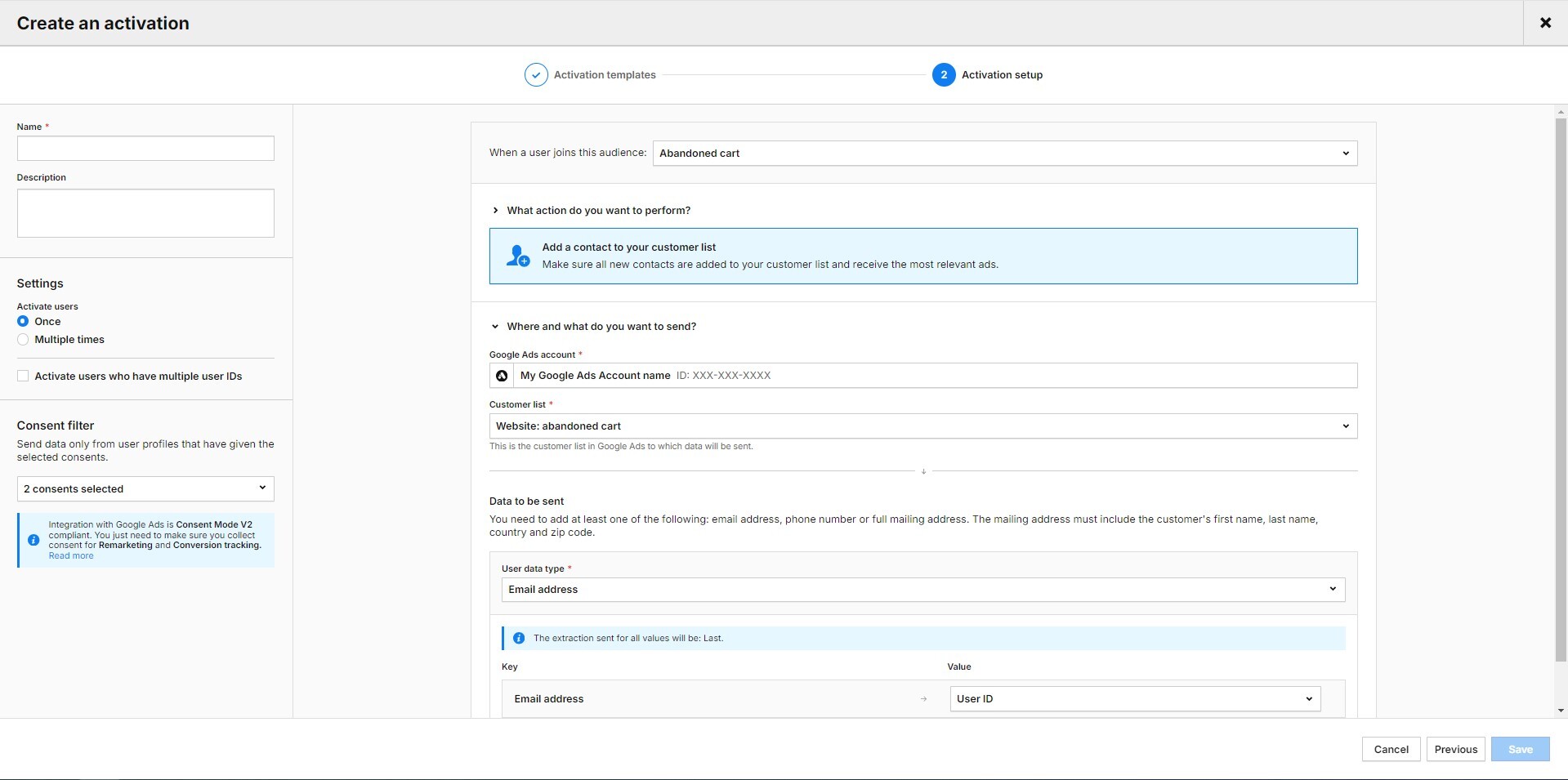The width and height of the screenshot is (1568, 780).
Task: Enable Activate users who have multiple user IDs
Action: point(22,376)
